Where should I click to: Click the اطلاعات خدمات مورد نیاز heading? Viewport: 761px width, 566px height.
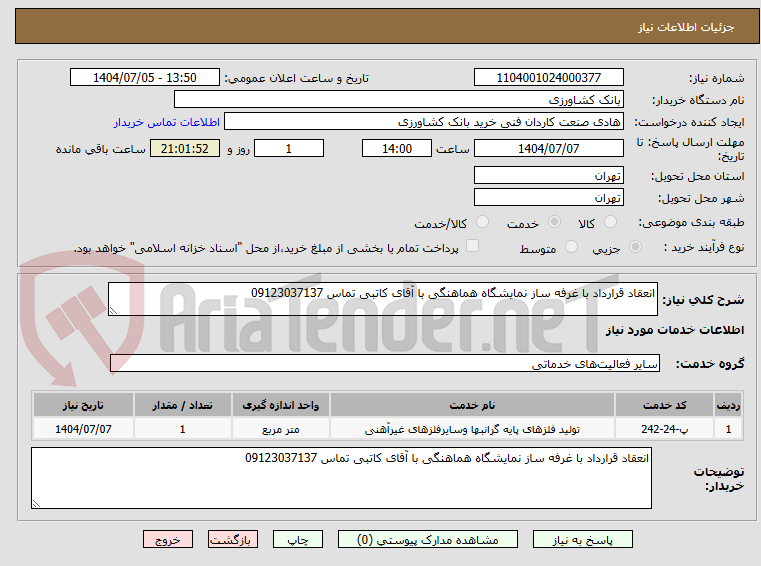[675, 330]
